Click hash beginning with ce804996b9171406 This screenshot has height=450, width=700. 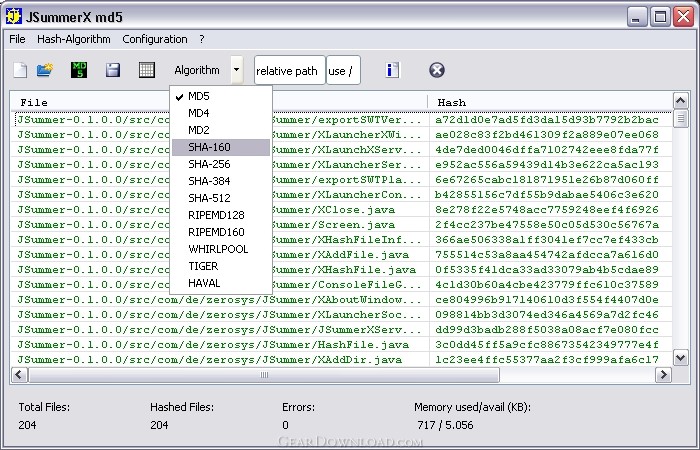547,300
